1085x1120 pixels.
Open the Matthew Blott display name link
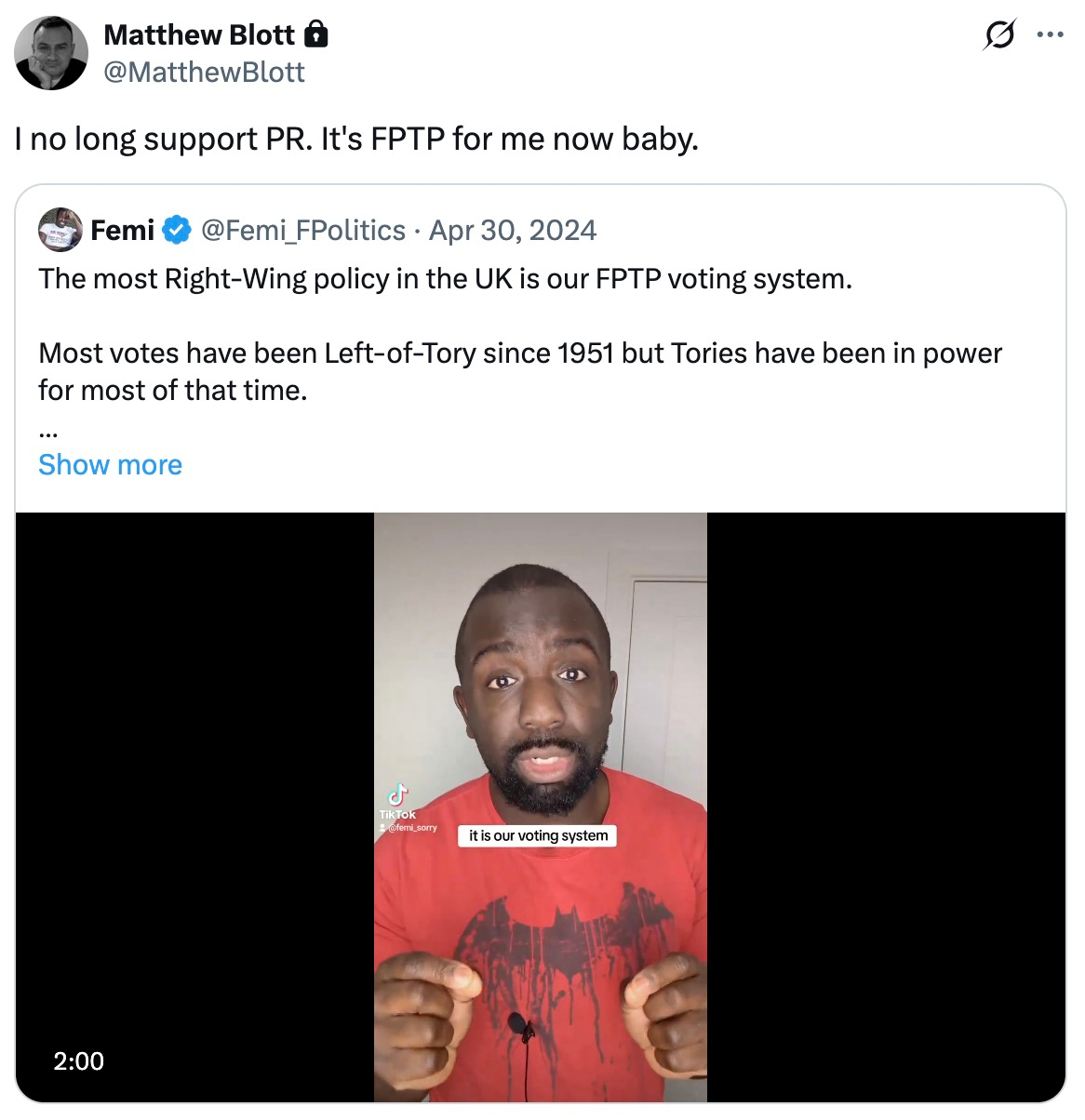click(x=199, y=34)
